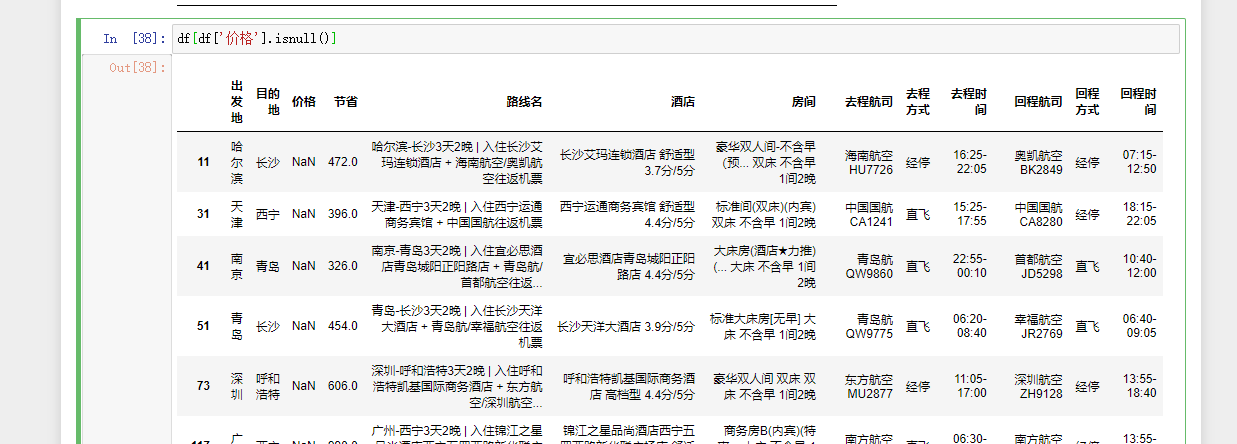Screen dimensions: 1237x444
Task: Click return airline 首都航空 JD5298
Action: coord(1039,266)
